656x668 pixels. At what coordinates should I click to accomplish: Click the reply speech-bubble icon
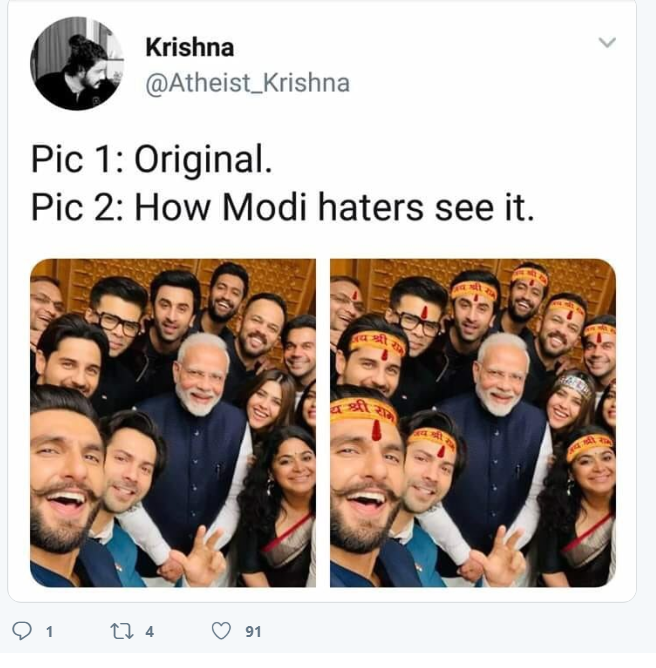20,631
